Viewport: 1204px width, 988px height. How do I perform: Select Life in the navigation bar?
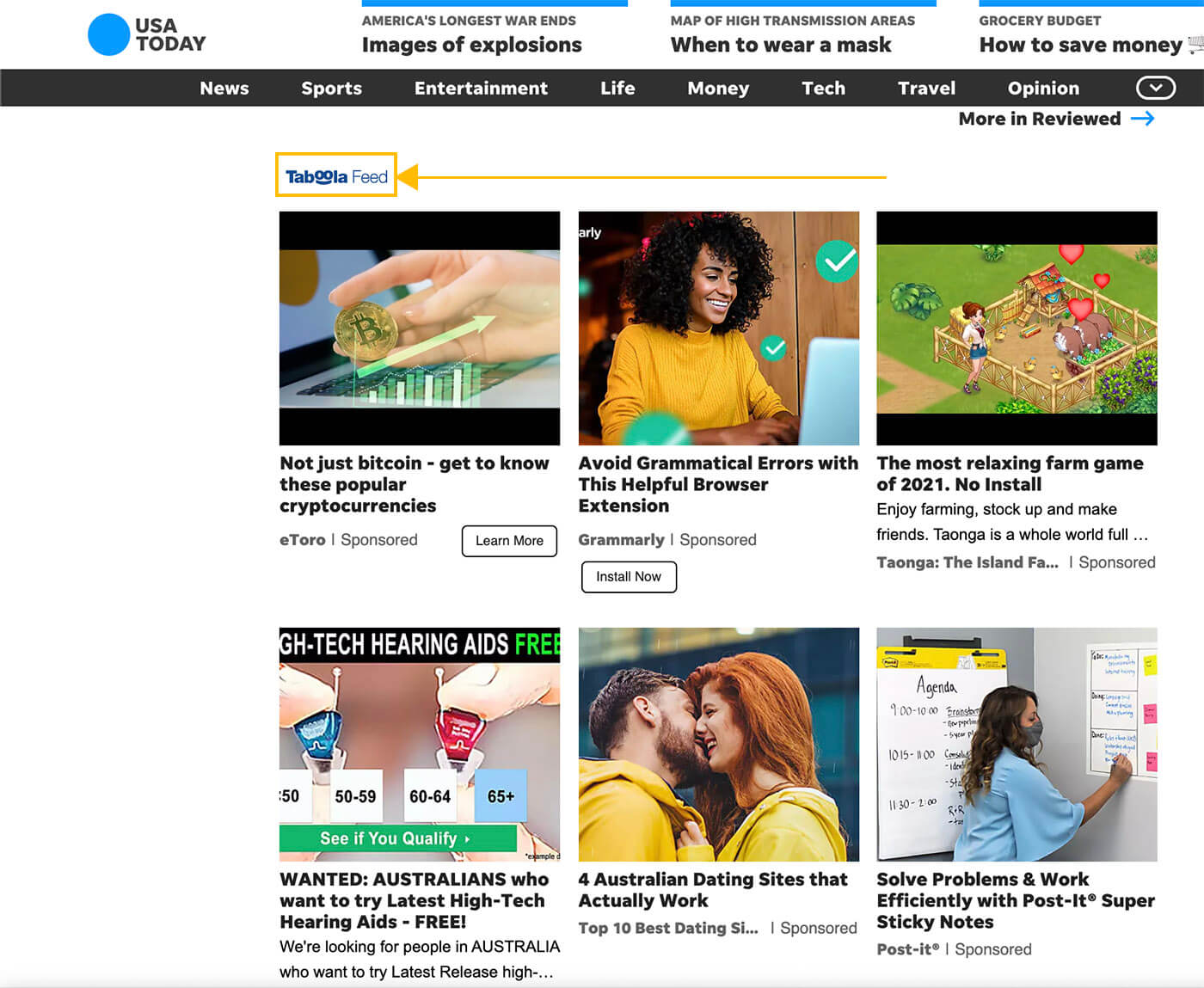point(617,89)
